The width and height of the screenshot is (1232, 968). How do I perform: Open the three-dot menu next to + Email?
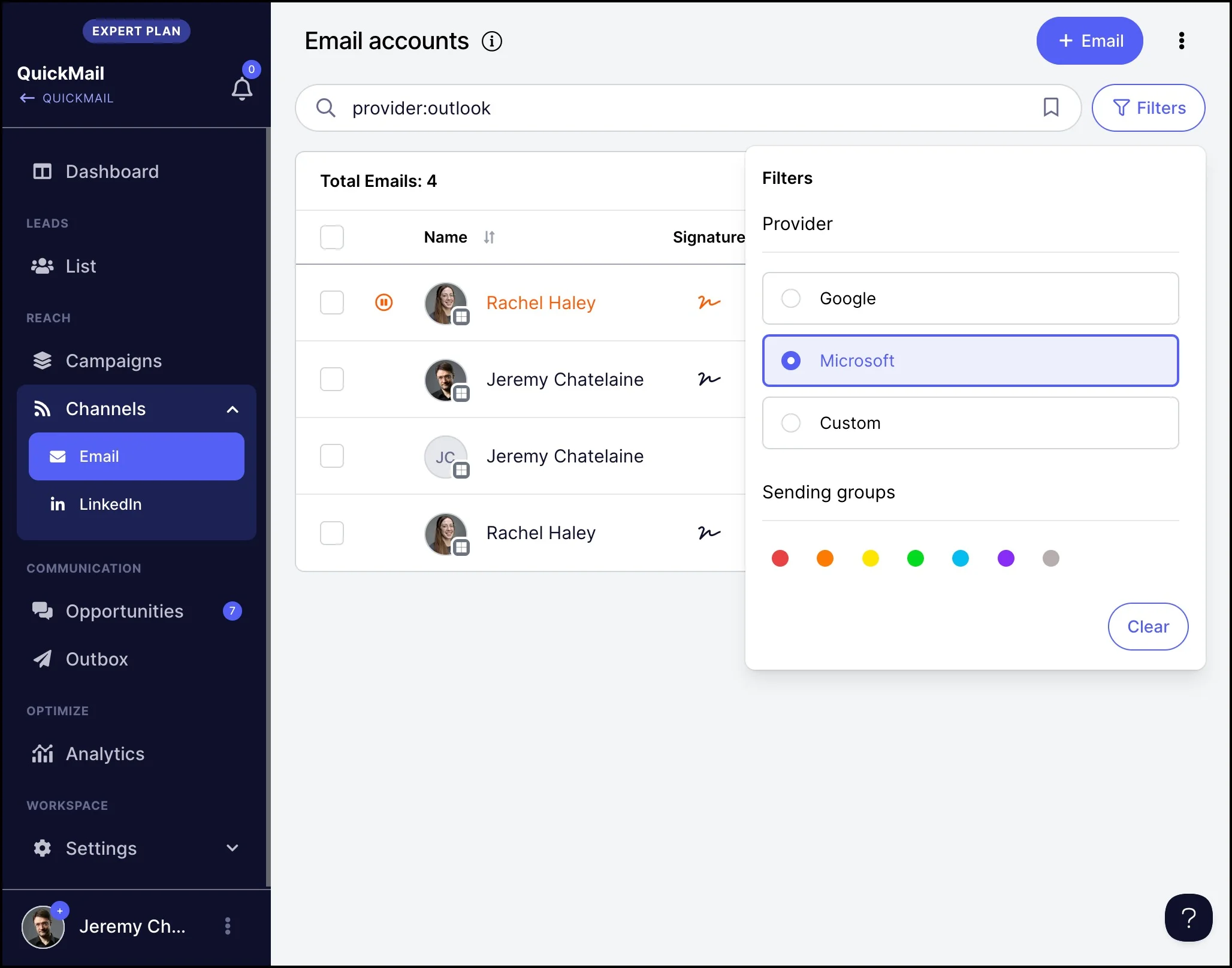[x=1182, y=41]
